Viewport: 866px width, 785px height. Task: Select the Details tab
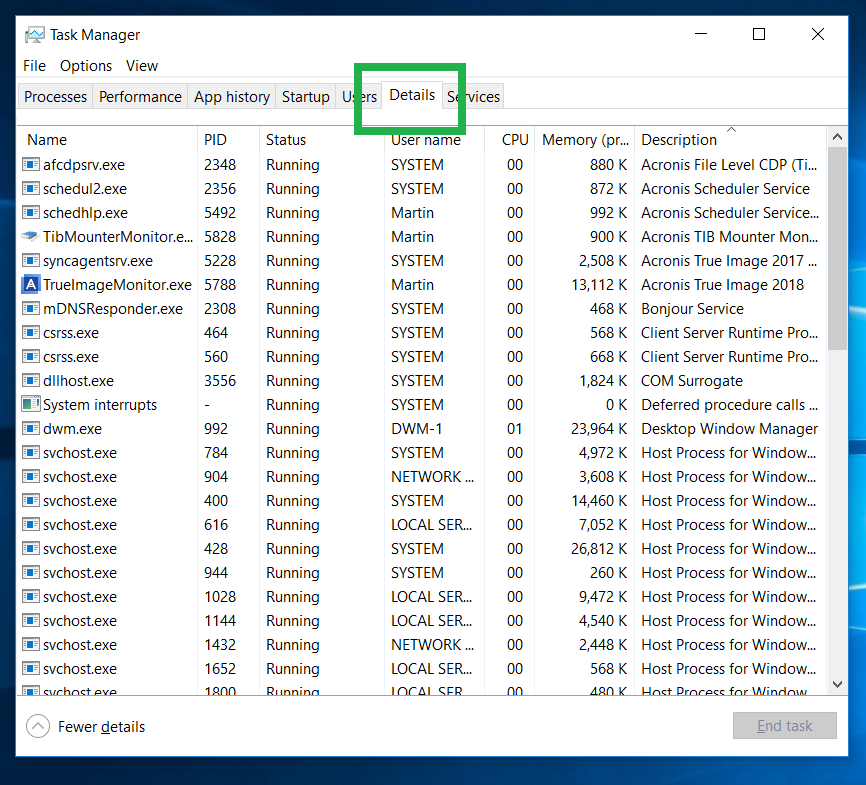coord(412,95)
